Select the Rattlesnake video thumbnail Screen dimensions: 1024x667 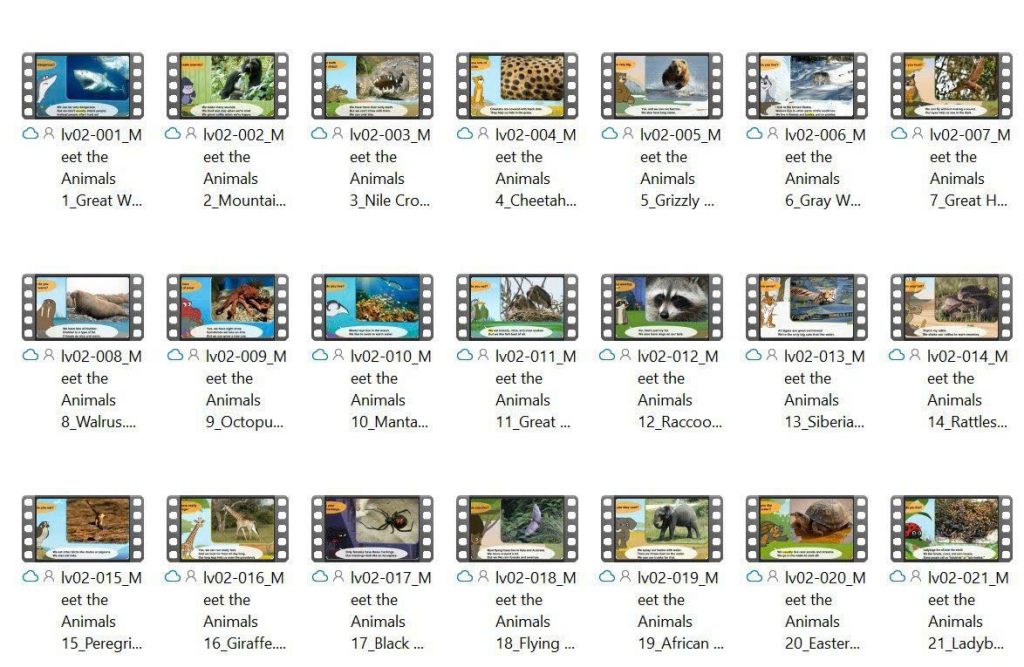click(x=952, y=307)
